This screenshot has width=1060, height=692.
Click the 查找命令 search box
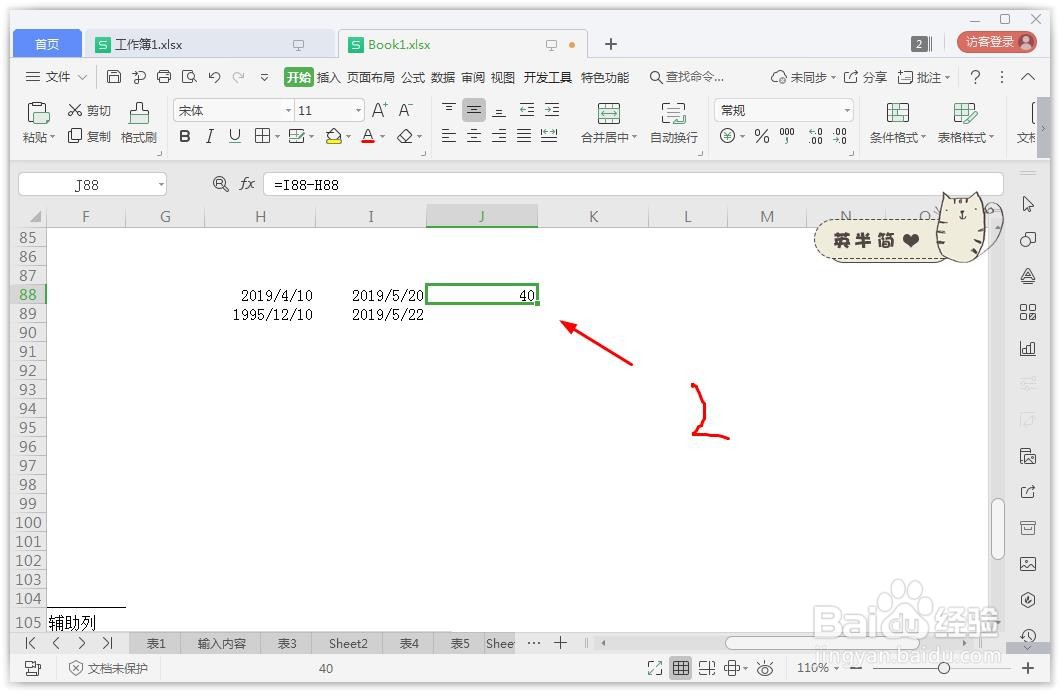(x=687, y=77)
